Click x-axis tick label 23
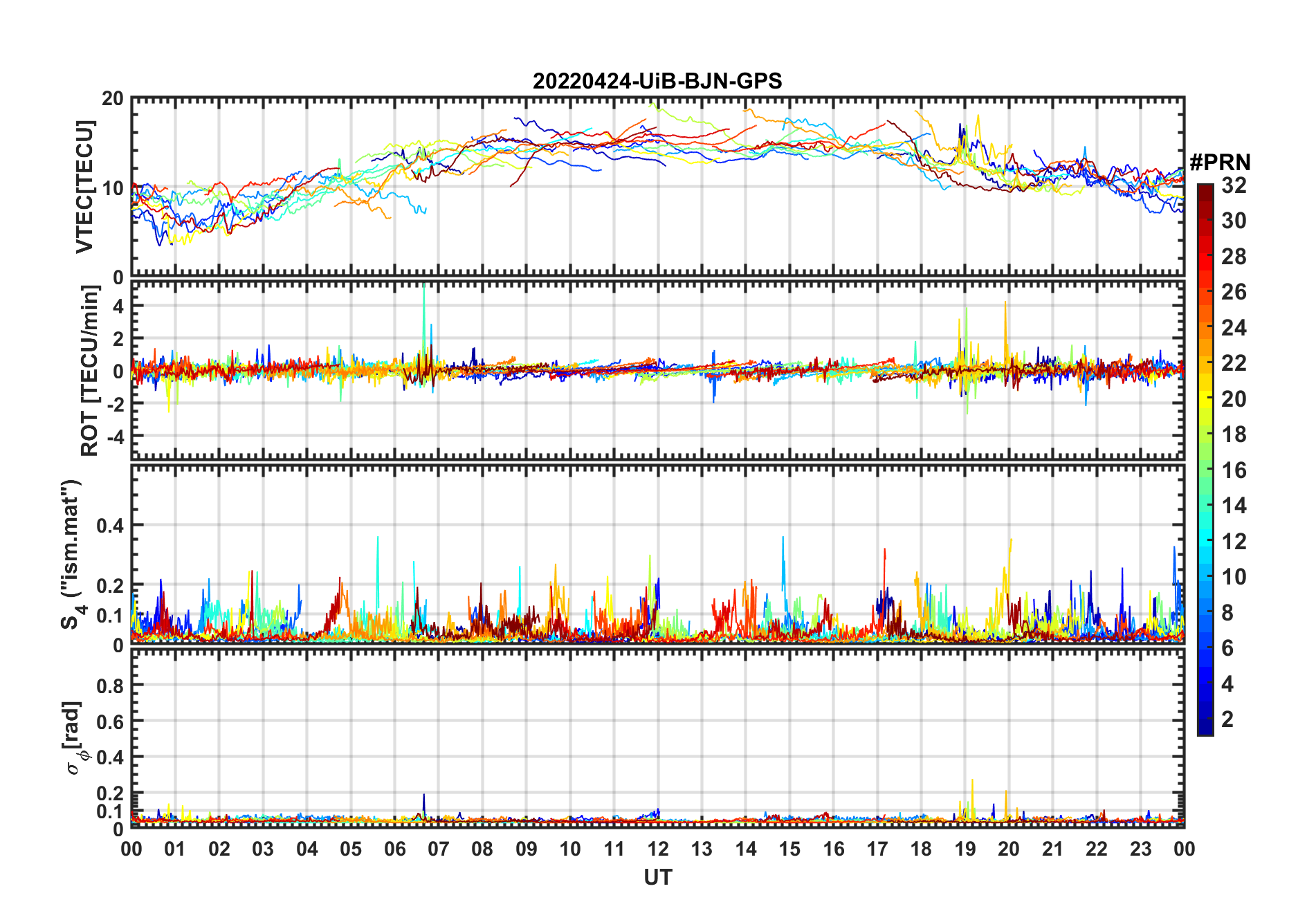The height and width of the screenshot is (920, 1316). click(1140, 849)
